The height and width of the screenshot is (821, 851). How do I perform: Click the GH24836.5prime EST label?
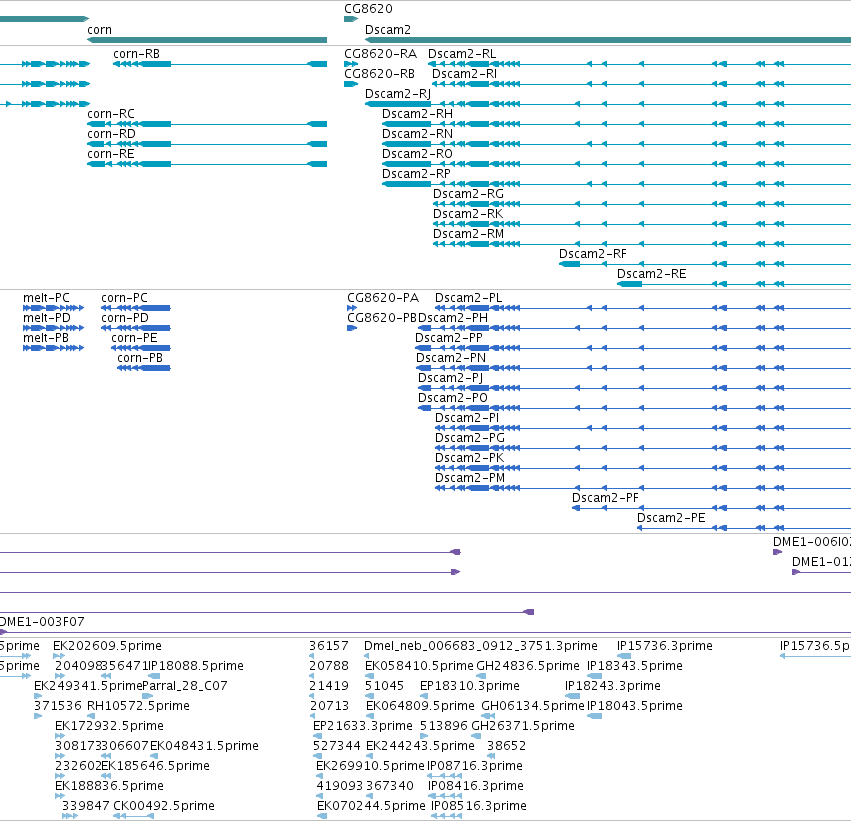point(528,666)
